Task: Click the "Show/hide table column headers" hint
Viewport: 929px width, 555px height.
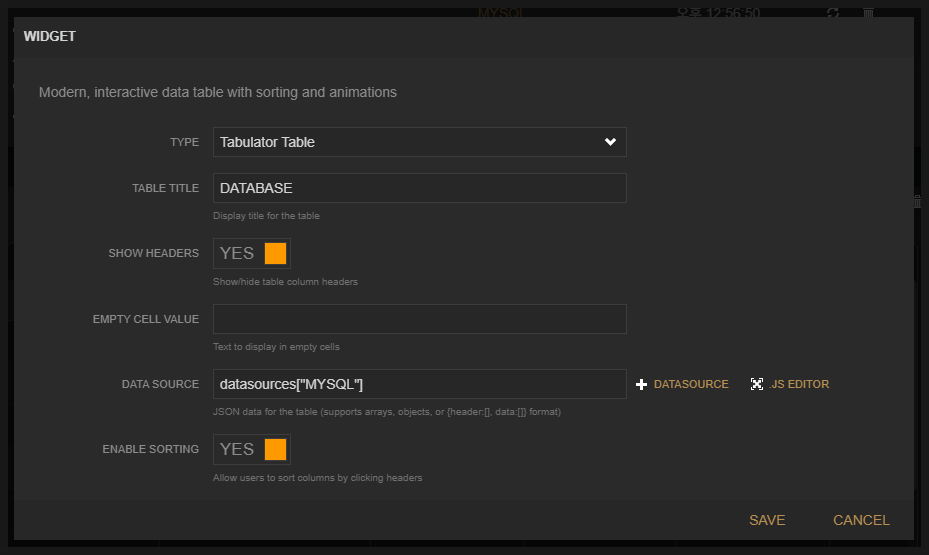Action: 285,281
